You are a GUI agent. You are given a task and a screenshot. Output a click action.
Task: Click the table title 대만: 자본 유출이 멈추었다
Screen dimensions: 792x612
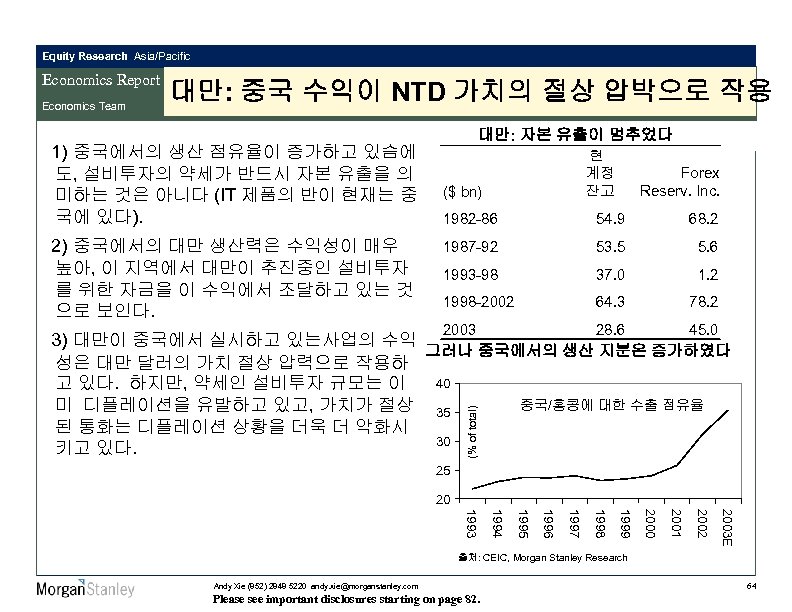[575, 134]
